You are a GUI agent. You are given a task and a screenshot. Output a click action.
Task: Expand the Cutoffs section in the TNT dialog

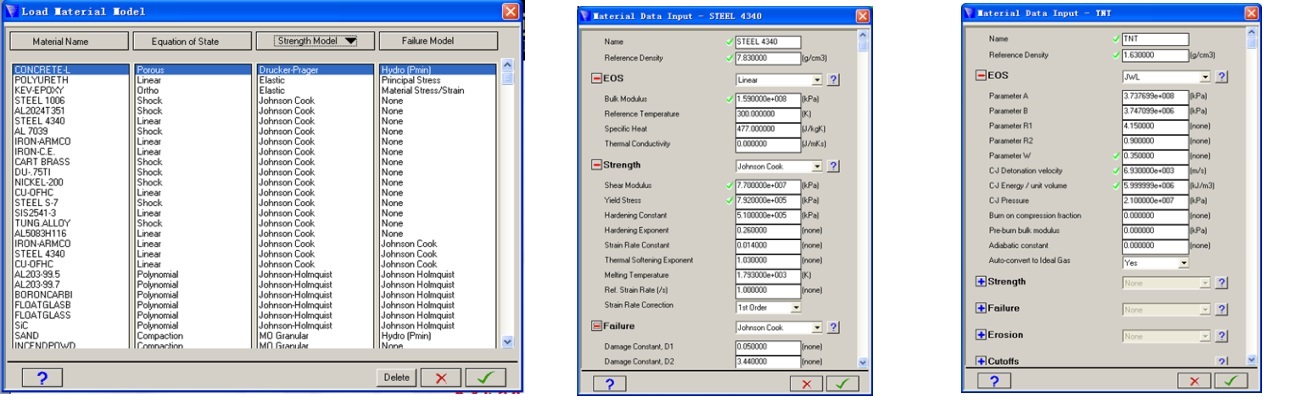tap(981, 360)
